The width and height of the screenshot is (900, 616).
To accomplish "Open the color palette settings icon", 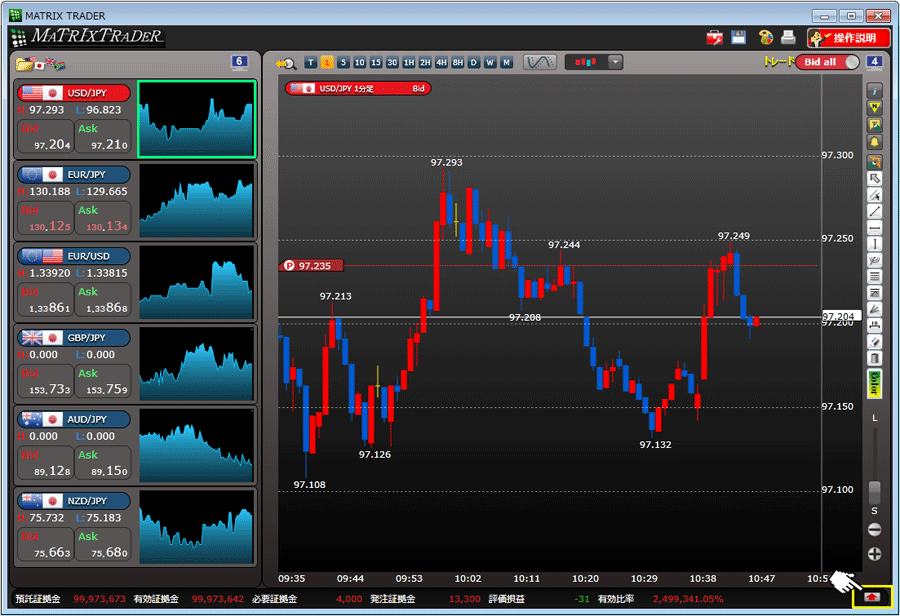I will (x=766, y=37).
